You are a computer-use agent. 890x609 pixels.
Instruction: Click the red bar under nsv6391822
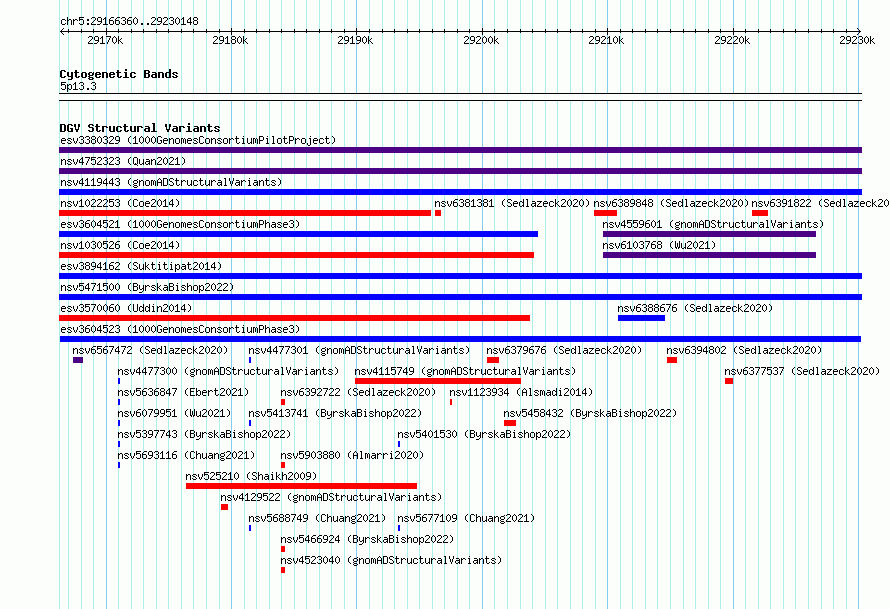click(760, 213)
